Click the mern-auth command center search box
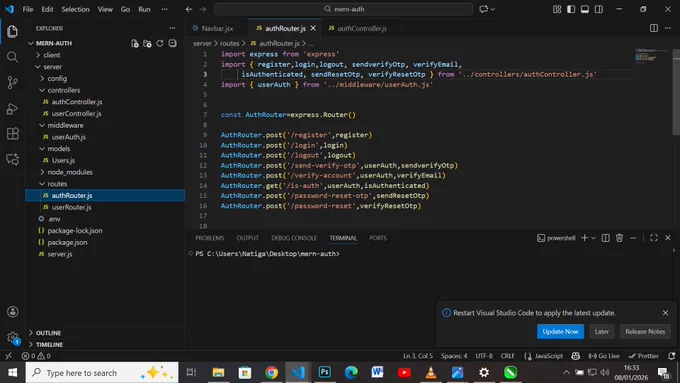Viewport: 680px width, 383px height. coord(343,9)
